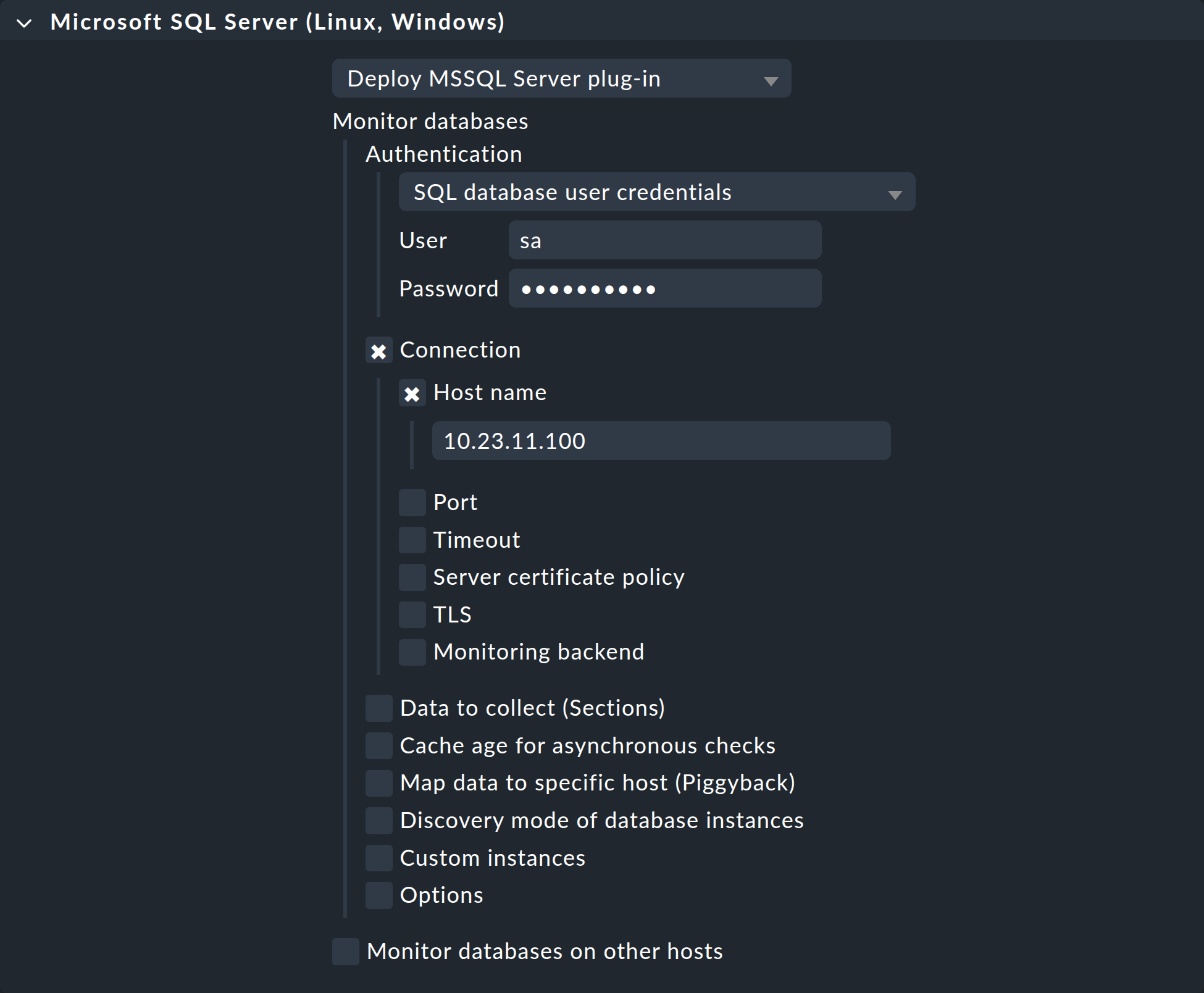Enable the Monitoring backend option
Viewport: 1204px width, 993px height.
tap(412, 652)
